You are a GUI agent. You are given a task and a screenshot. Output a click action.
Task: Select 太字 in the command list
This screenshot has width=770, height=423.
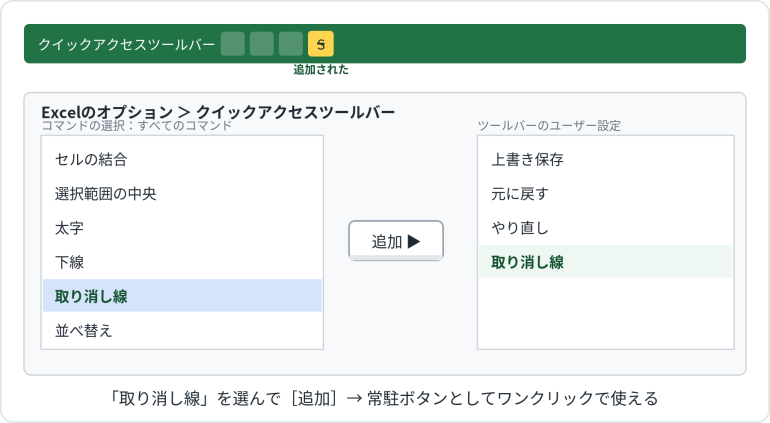point(182,228)
